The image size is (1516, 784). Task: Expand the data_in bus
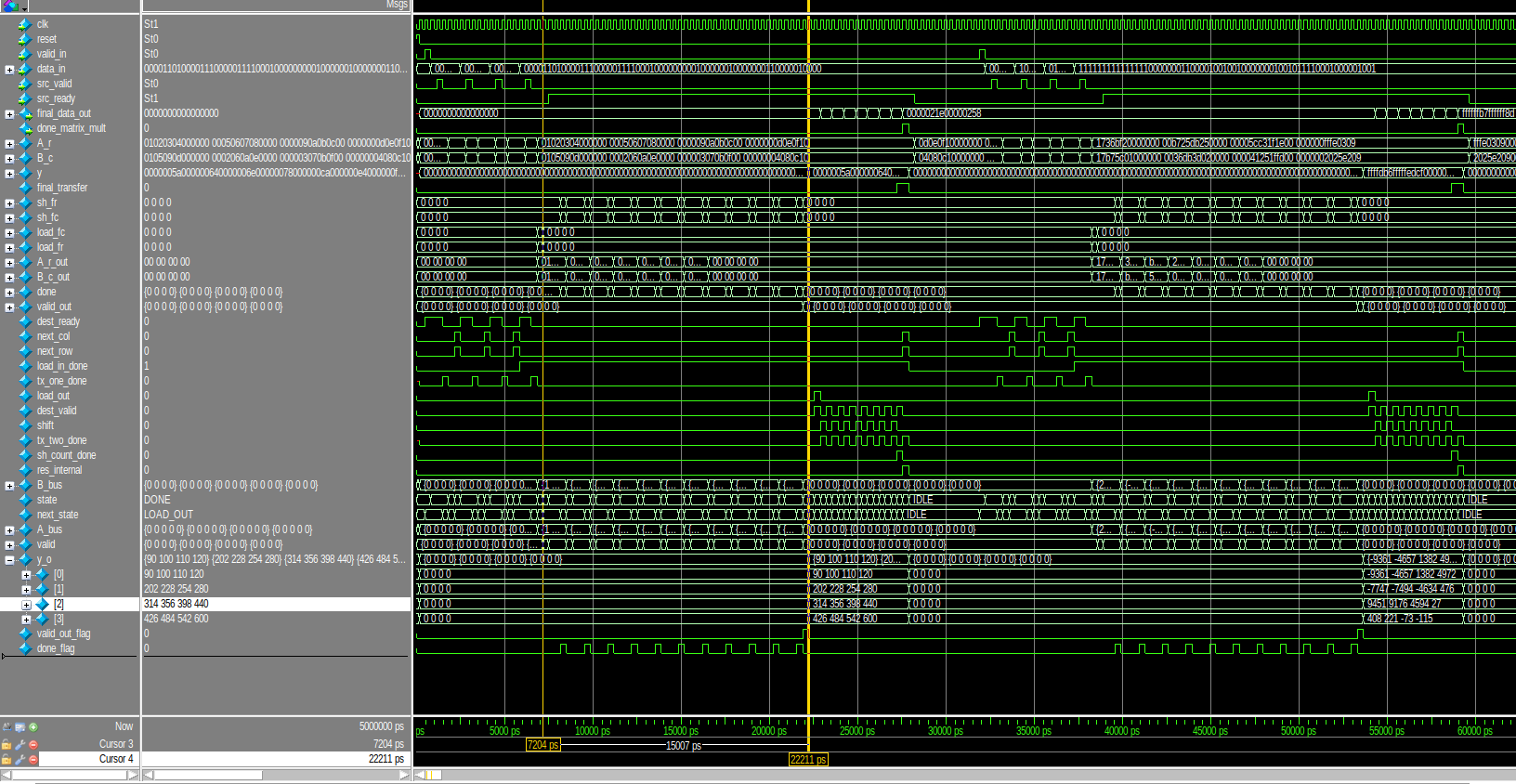click(x=9, y=69)
